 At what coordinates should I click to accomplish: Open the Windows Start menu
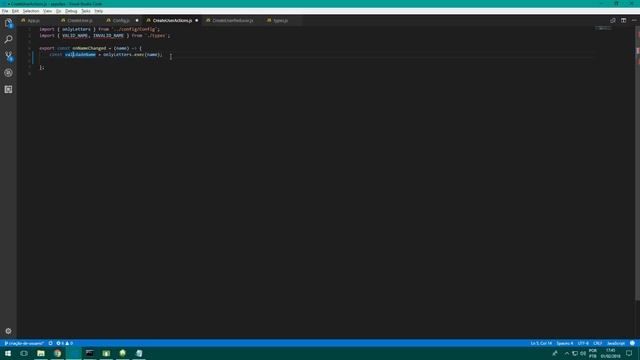(x=8, y=353)
